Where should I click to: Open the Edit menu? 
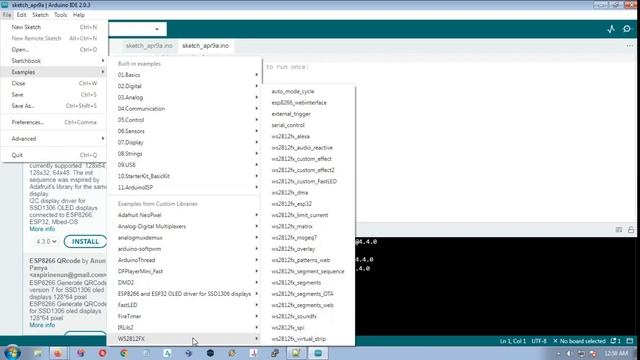[x=21, y=15]
